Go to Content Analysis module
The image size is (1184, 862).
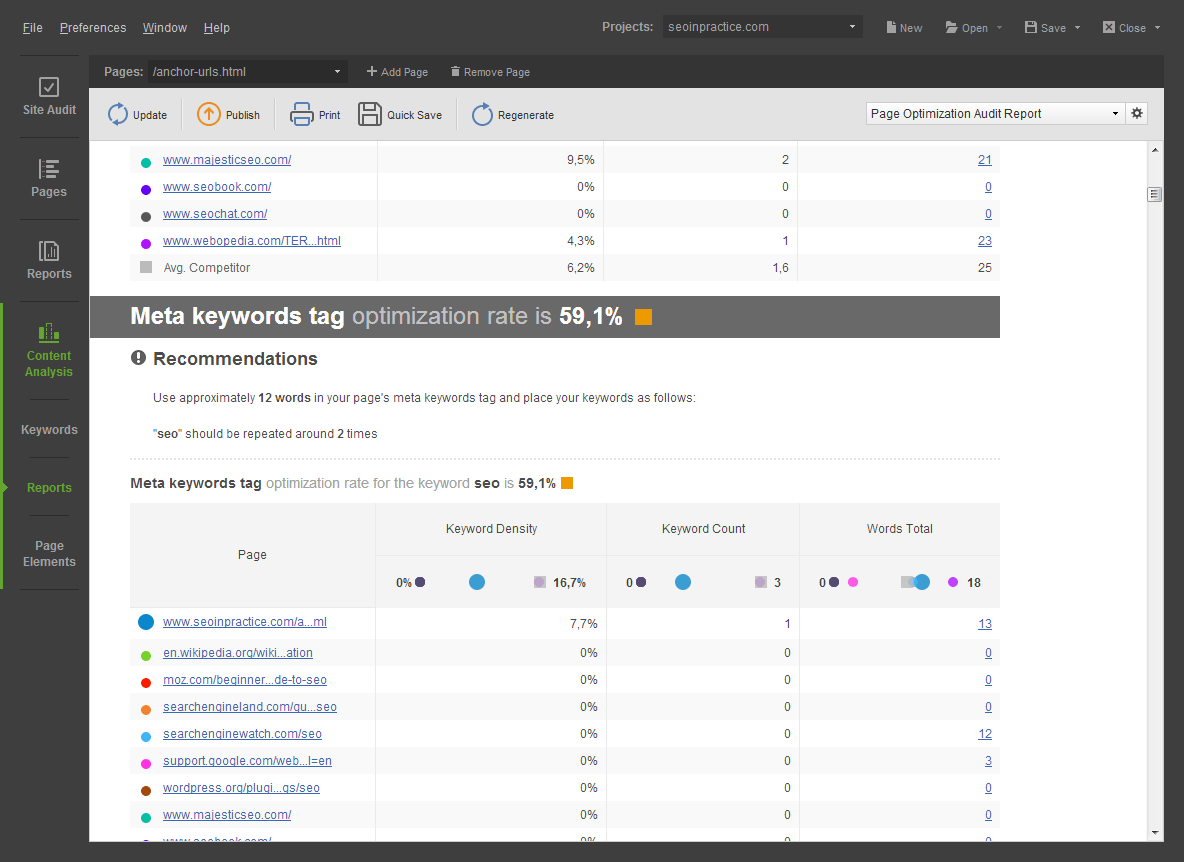(49, 350)
